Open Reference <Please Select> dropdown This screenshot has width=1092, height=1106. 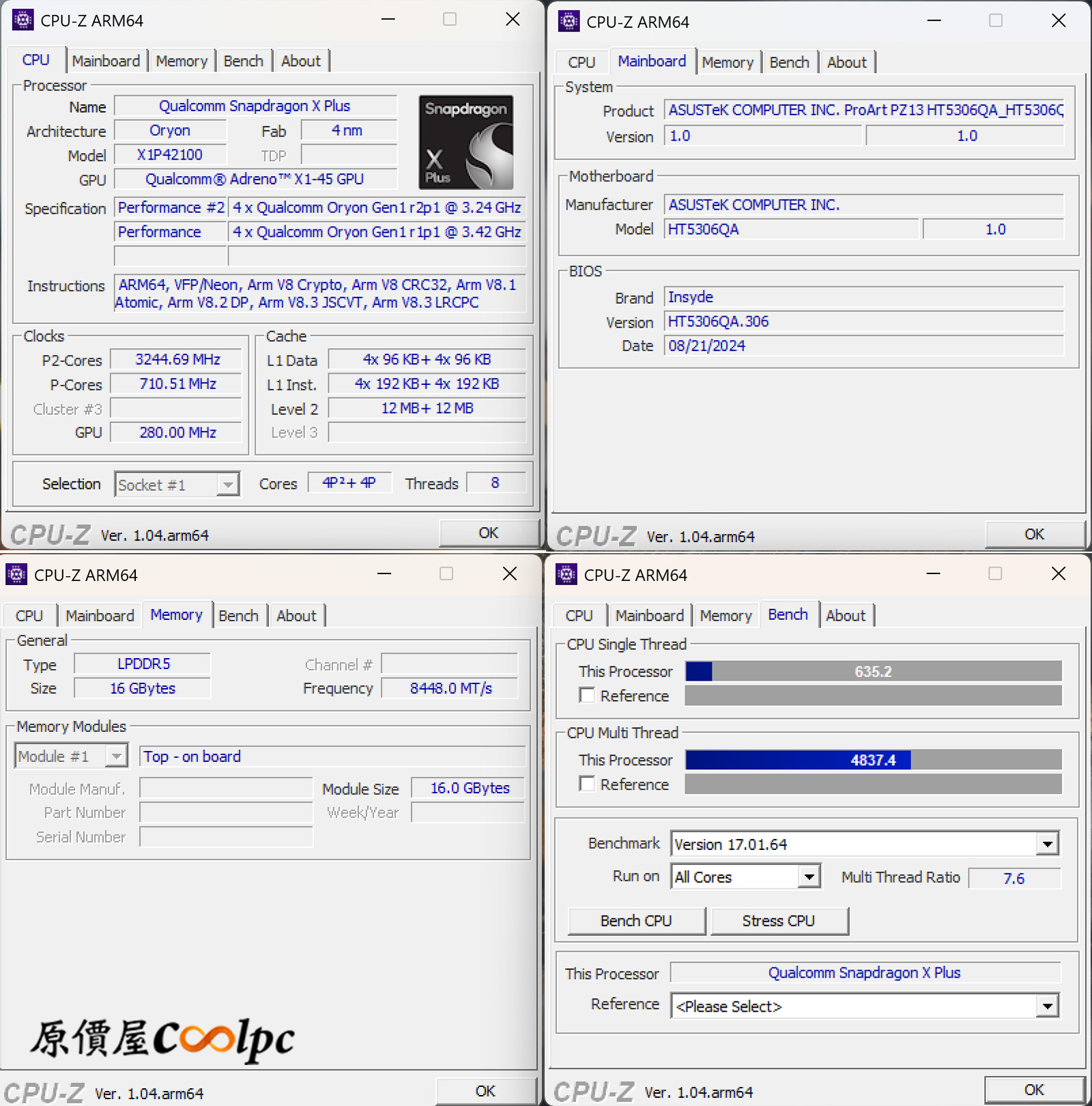(865, 1006)
